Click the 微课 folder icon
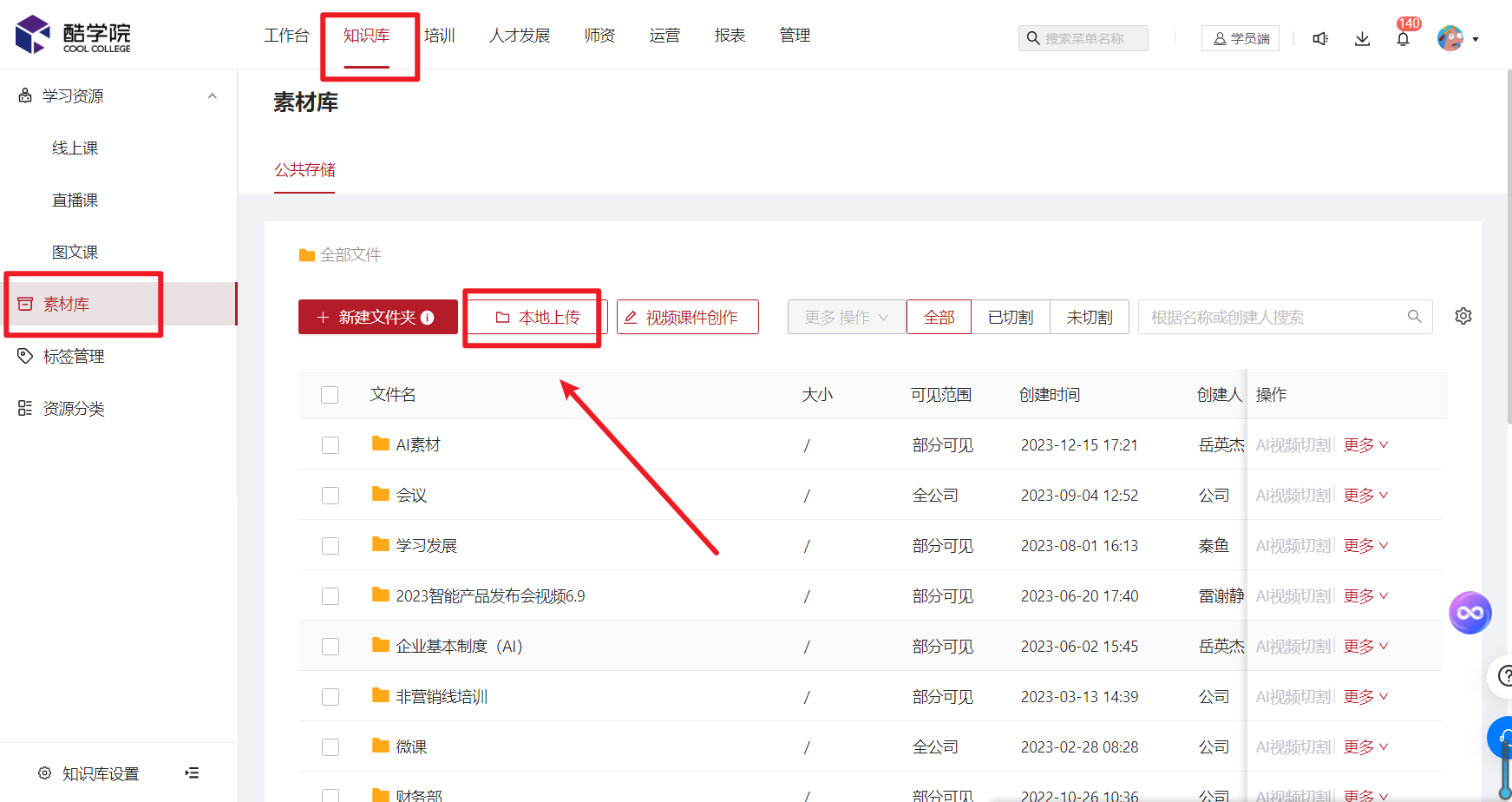This screenshot has height=802, width=1512. [380, 746]
